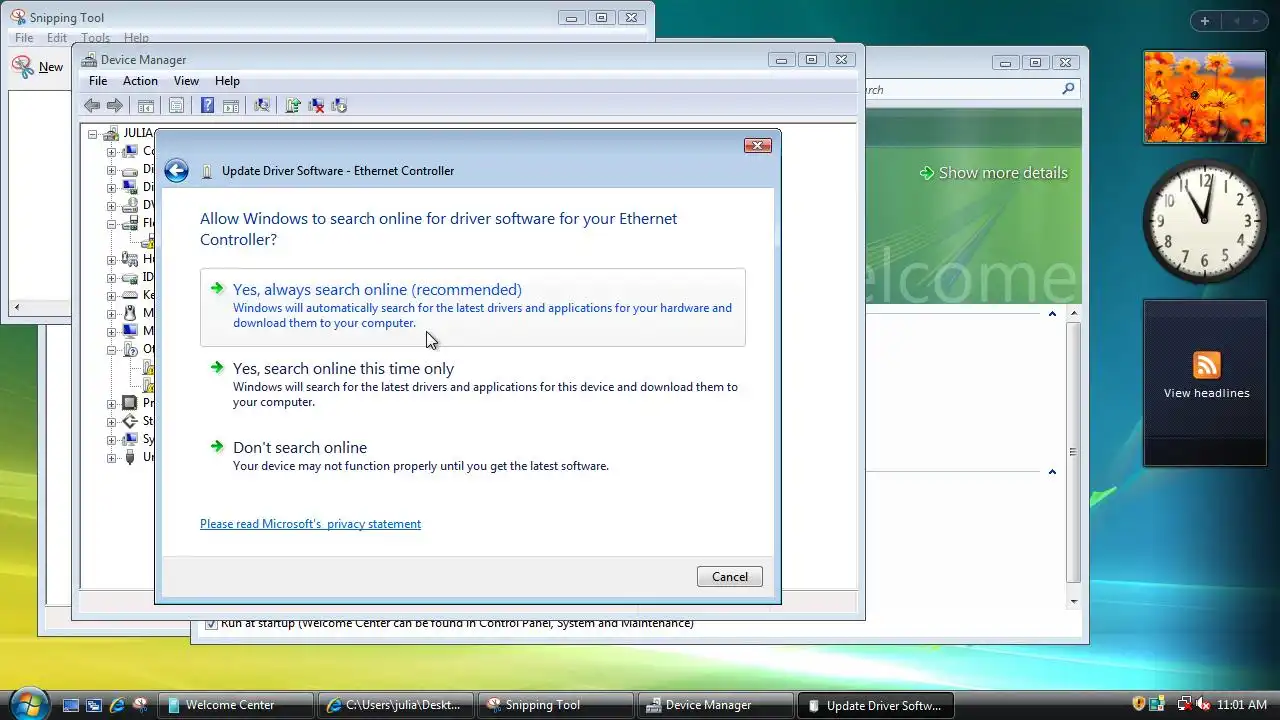Toggle the Run at startup checkbox
Screen dimensions: 1280x720
(211, 624)
